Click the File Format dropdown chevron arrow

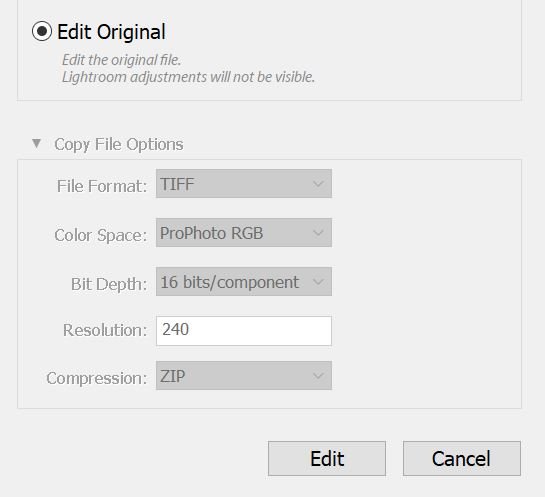coord(318,184)
